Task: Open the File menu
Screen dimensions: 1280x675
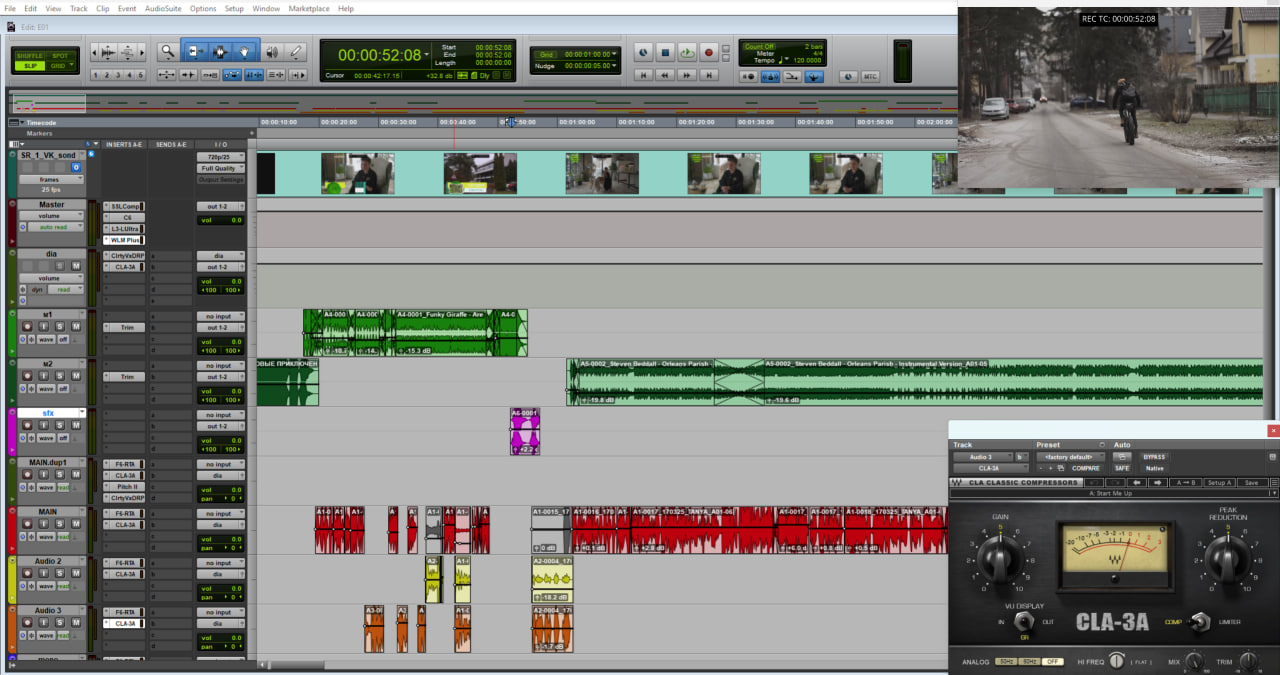Action: [10, 8]
